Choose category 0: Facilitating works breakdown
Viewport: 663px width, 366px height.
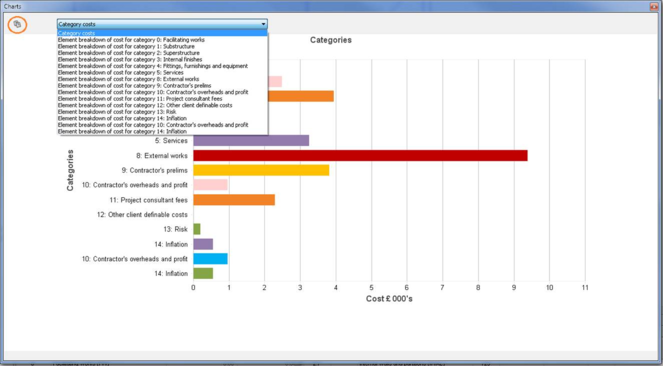pos(162,40)
